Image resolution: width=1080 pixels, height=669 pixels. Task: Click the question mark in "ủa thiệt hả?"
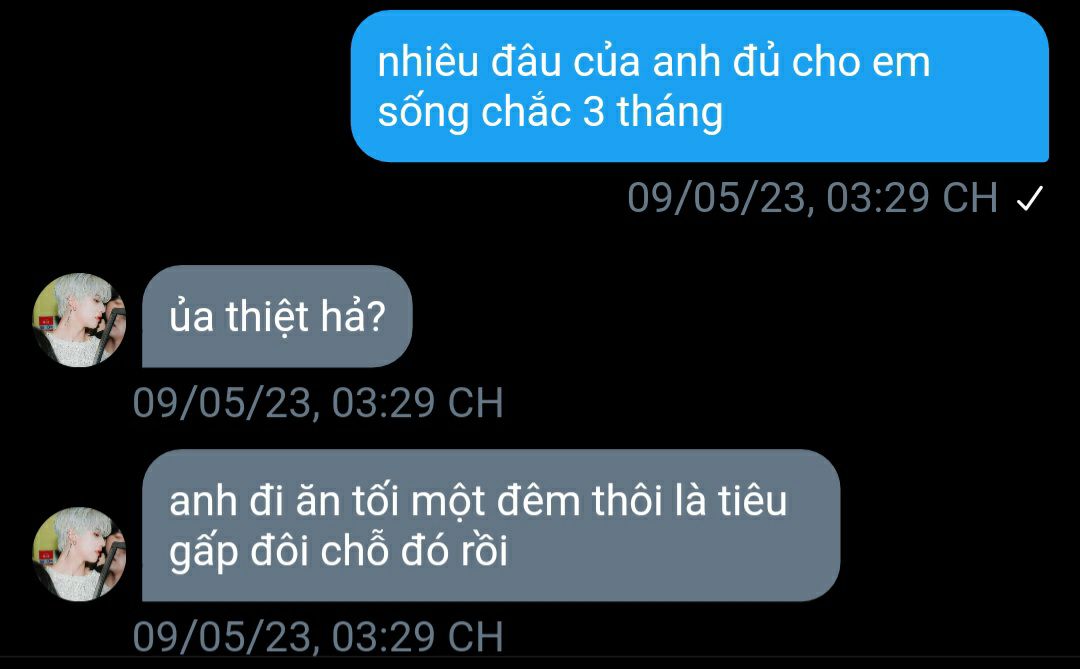[x=375, y=317]
